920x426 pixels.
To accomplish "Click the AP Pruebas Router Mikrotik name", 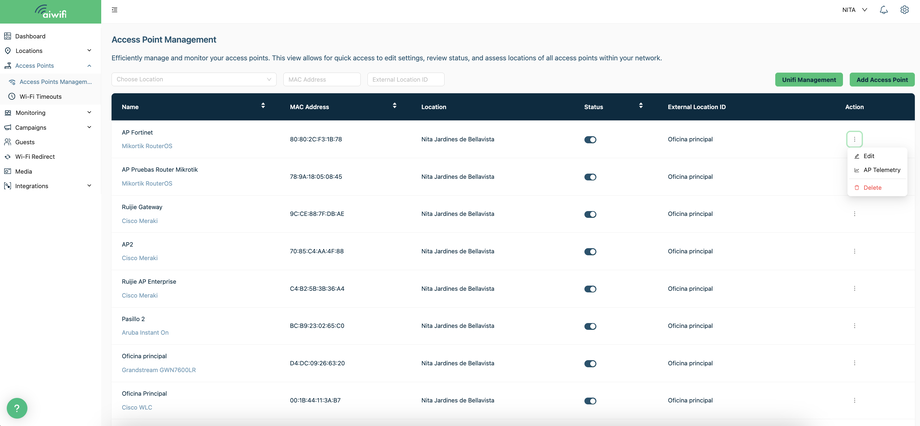I will tap(160, 170).
